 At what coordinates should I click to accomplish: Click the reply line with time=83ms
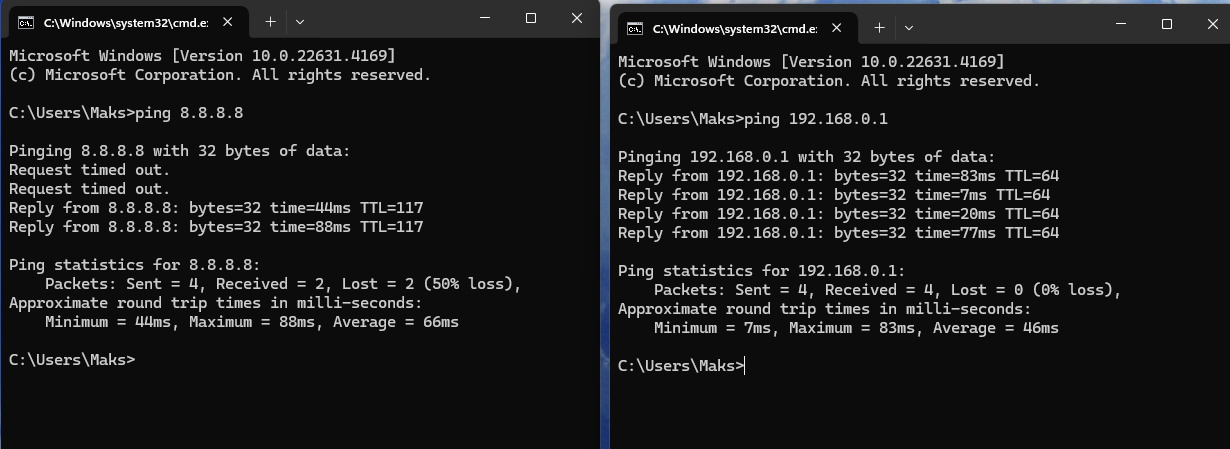pos(839,176)
